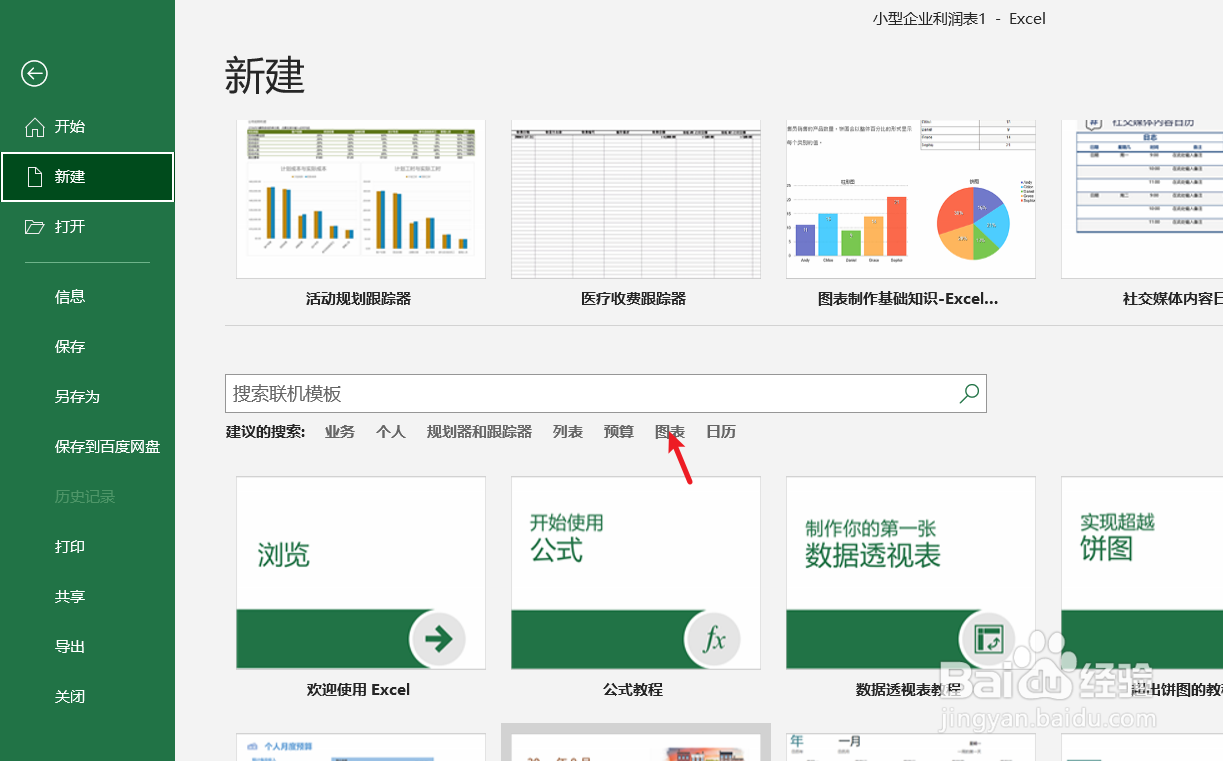Open the 欢迎使用 Excel template tile
The height and width of the screenshot is (761, 1223).
[x=361, y=573]
